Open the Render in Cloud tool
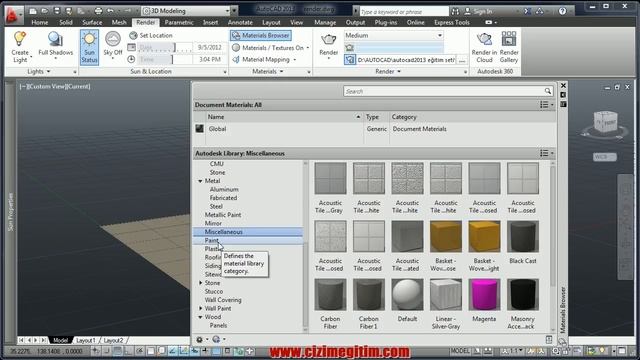The height and width of the screenshot is (360, 640). point(484,47)
